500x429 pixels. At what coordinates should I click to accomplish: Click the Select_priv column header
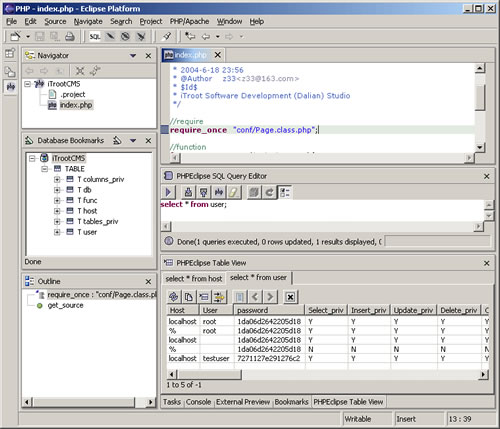click(326, 310)
